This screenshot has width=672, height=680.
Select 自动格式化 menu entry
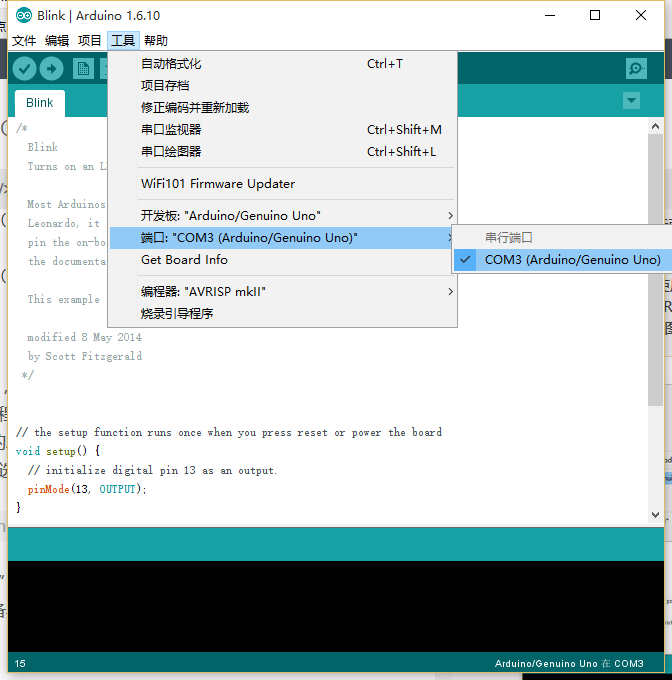point(282,64)
